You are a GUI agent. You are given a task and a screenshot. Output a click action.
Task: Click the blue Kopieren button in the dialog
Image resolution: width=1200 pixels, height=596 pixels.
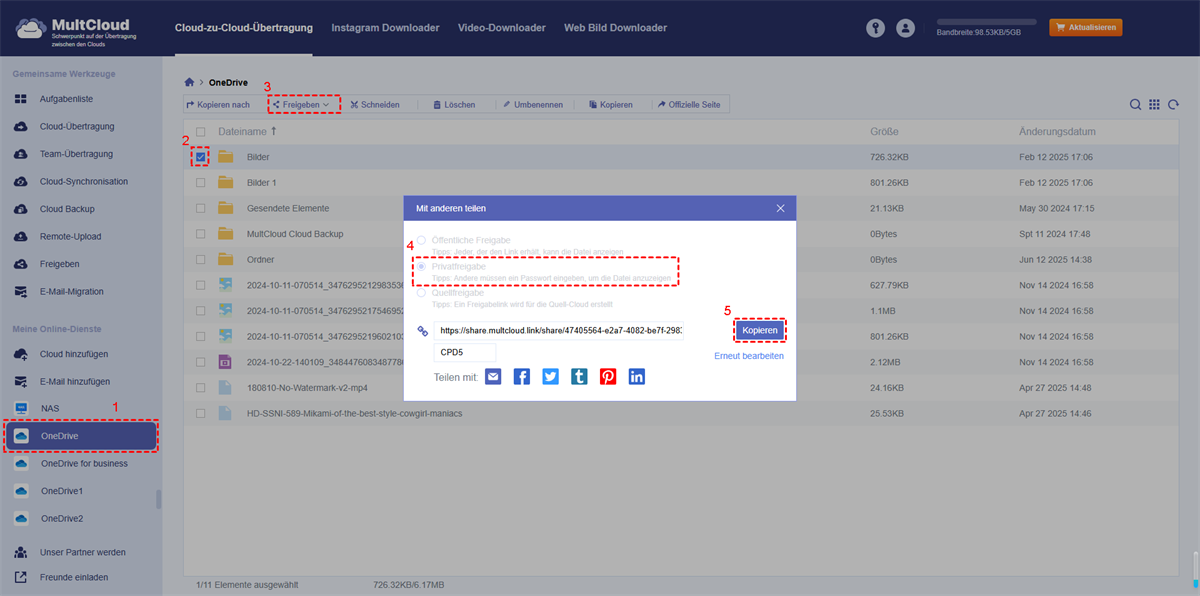[760, 330]
